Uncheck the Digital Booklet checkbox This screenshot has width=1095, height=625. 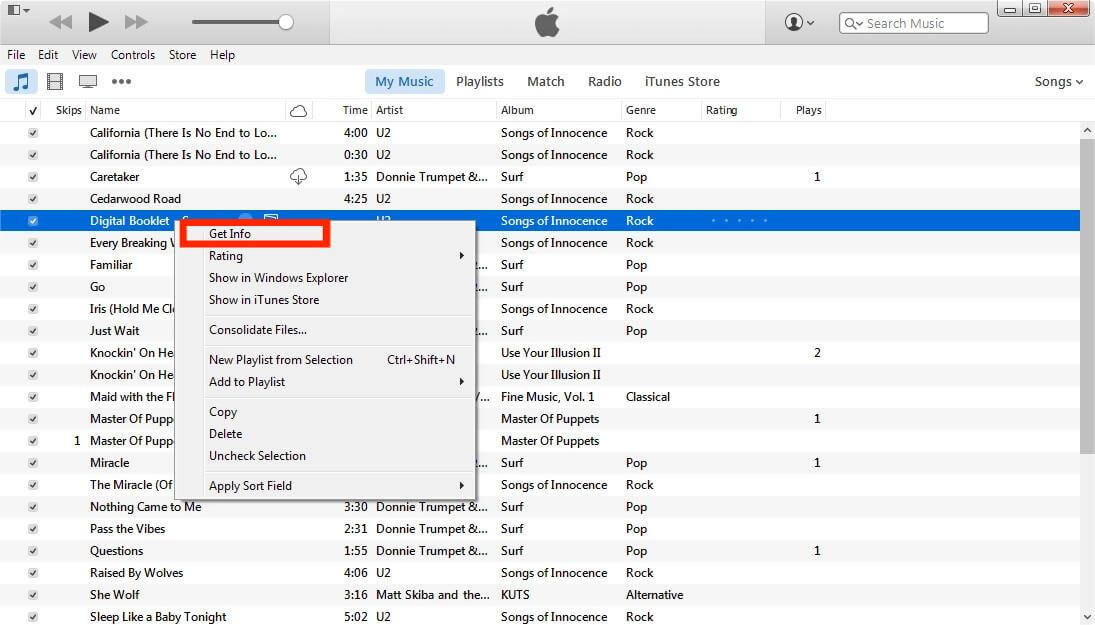click(x=33, y=221)
